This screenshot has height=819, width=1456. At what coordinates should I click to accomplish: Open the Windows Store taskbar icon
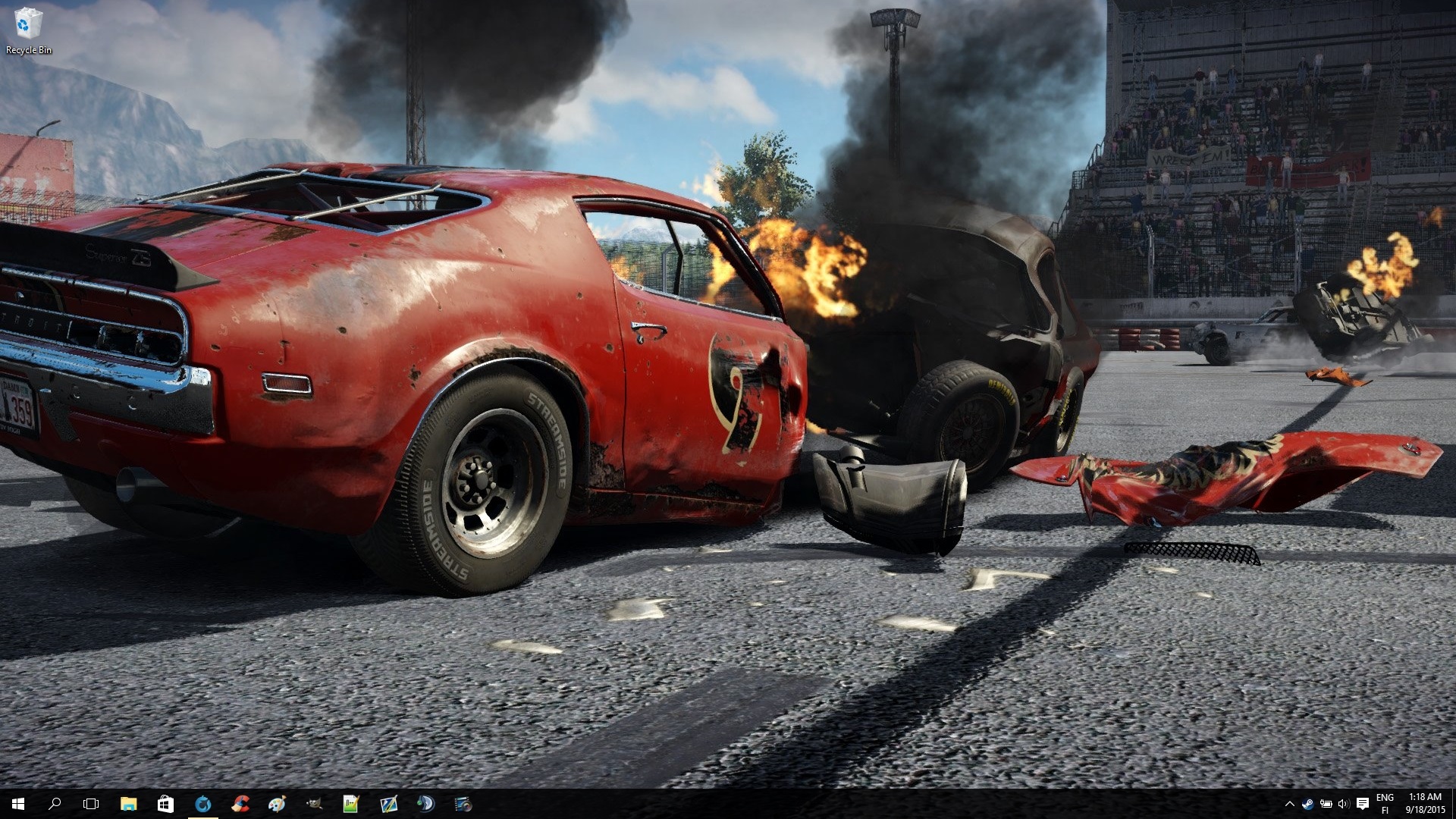pyautogui.click(x=165, y=804)
